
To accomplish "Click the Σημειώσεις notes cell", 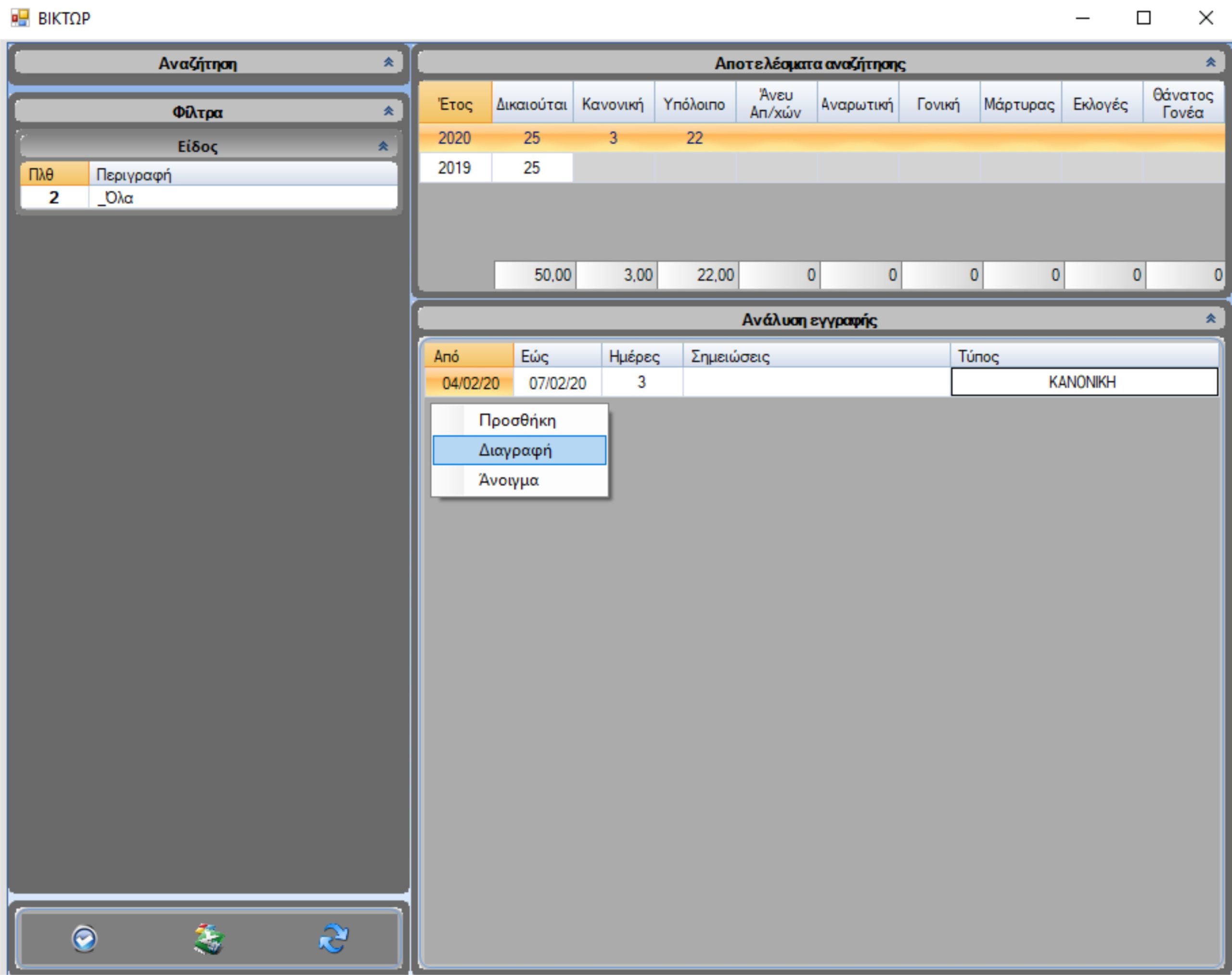I will pos(816,382).
